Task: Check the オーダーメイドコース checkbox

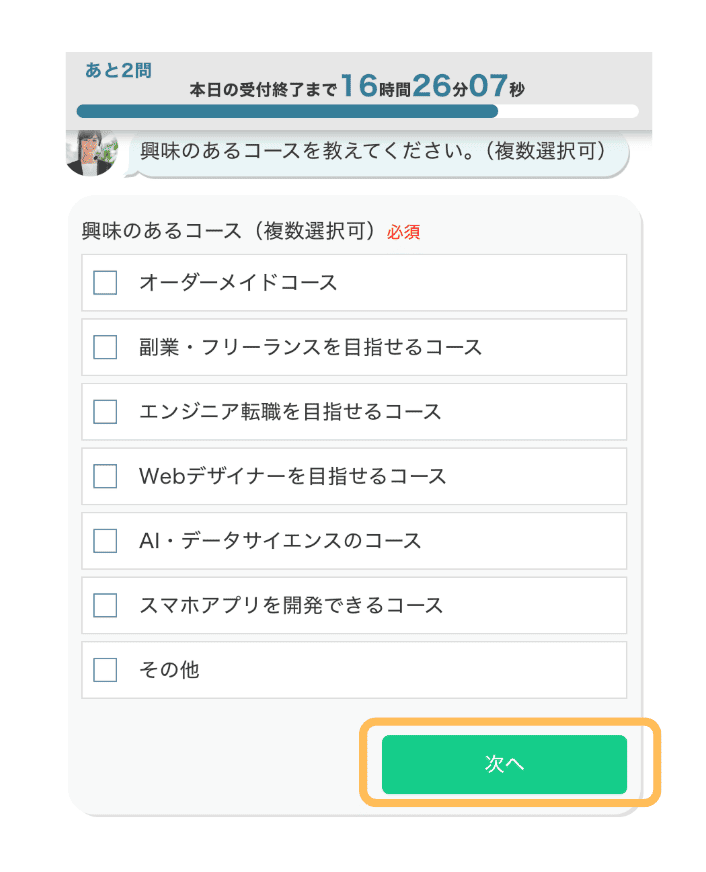Action: [105, 283]
